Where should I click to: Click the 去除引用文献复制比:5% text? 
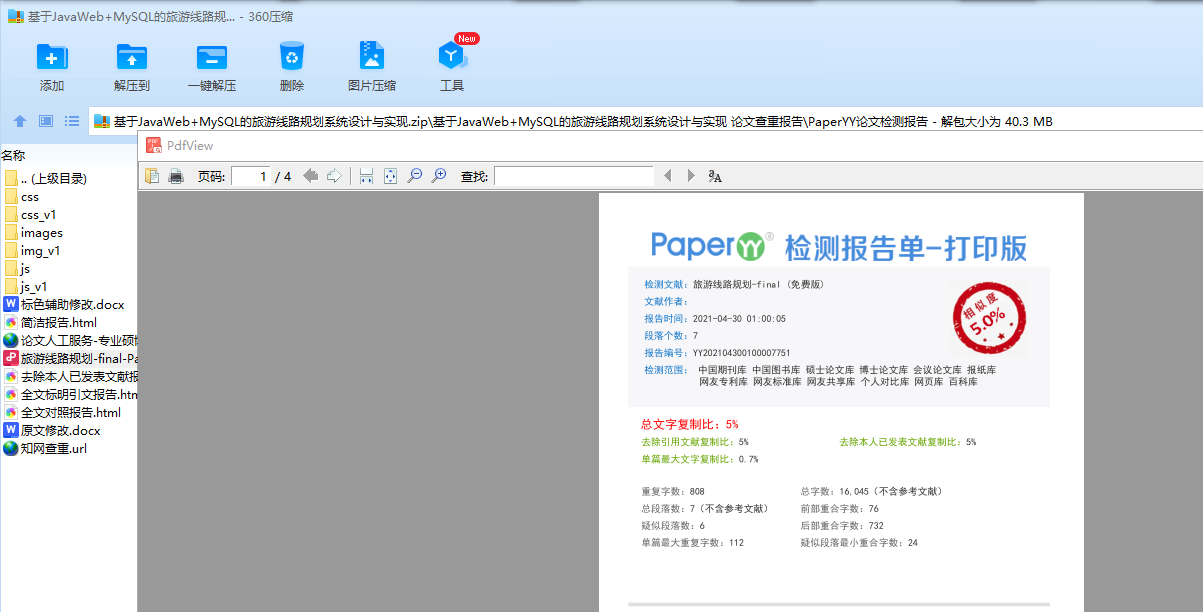[x=694, y=442]
